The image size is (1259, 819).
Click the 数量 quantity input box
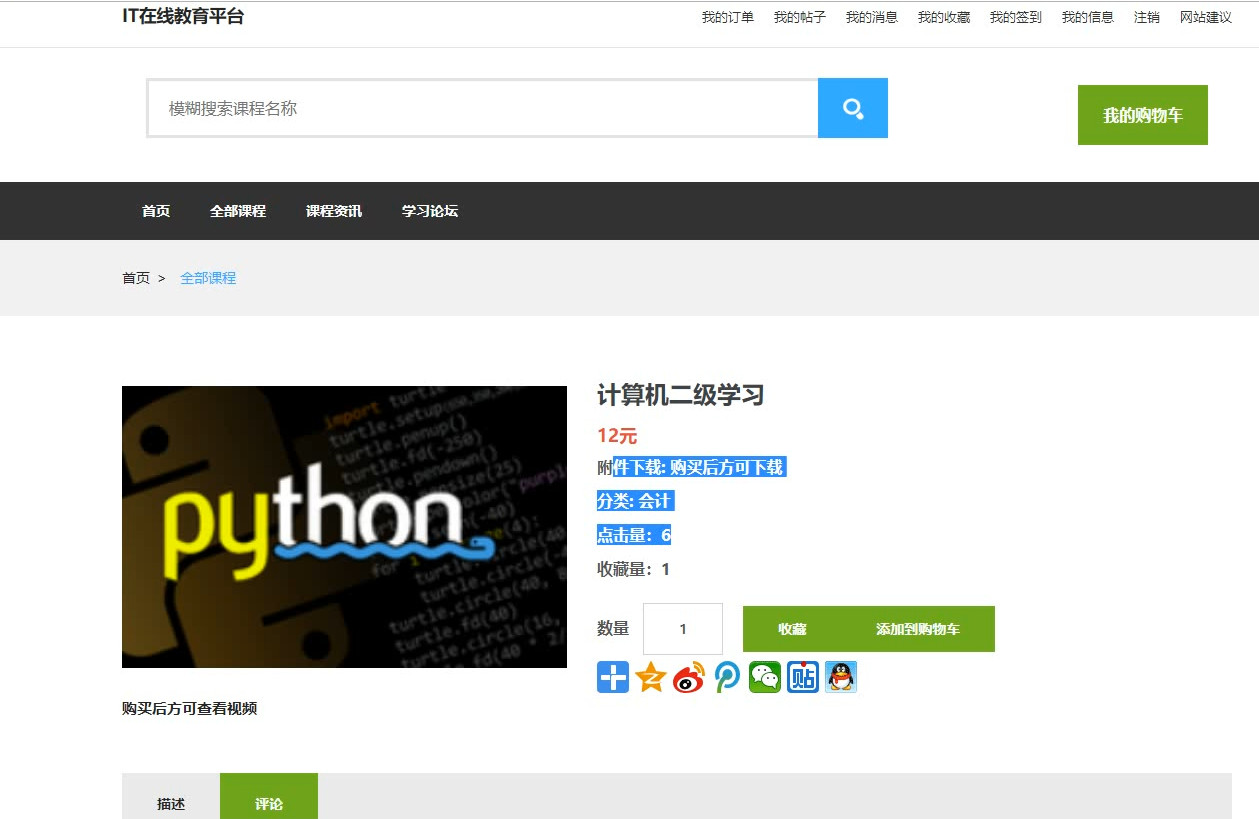pos(683,629)
